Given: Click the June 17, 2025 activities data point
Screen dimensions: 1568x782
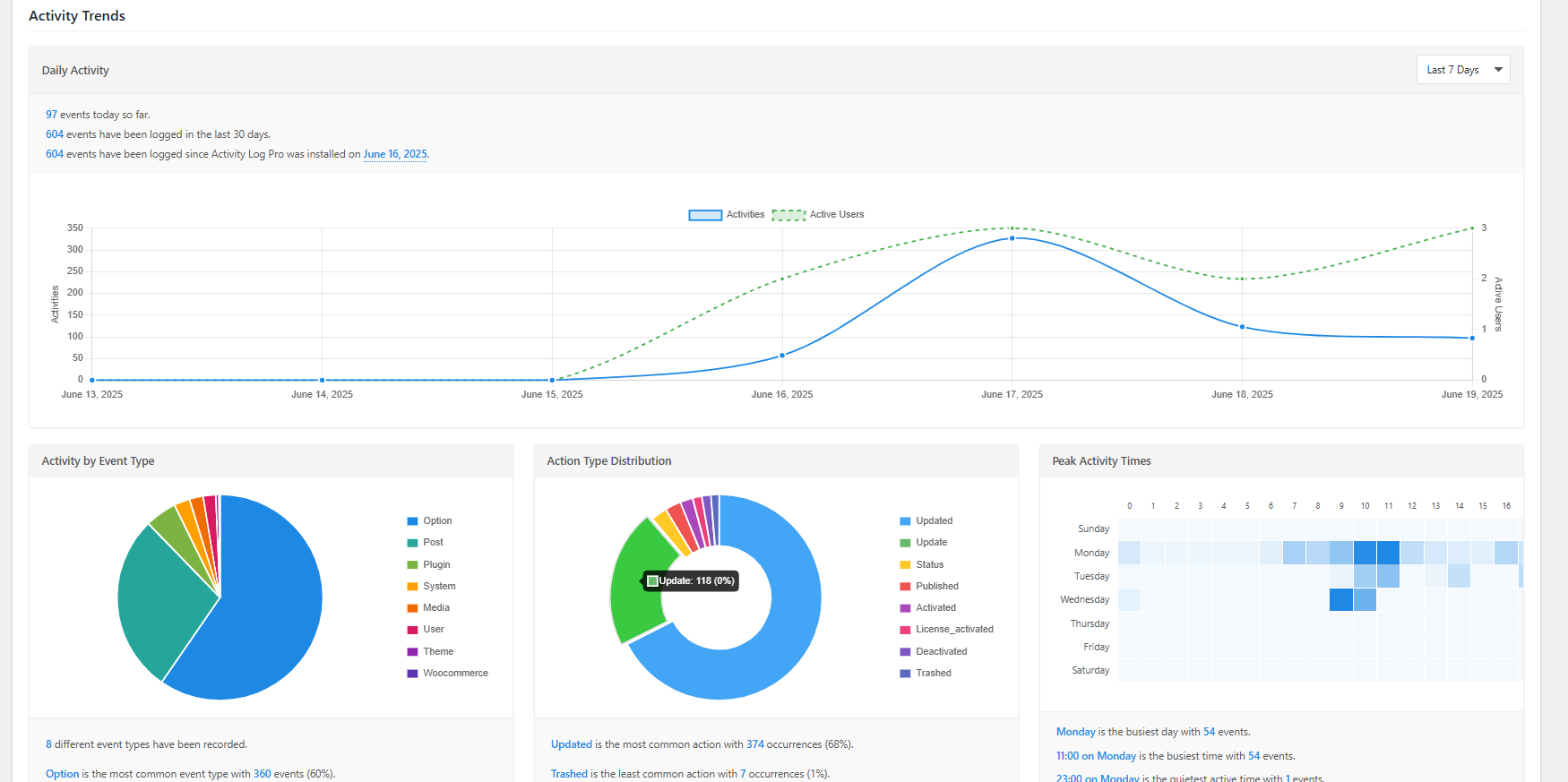Looking at the screenshot, I should coord(1012,238).
